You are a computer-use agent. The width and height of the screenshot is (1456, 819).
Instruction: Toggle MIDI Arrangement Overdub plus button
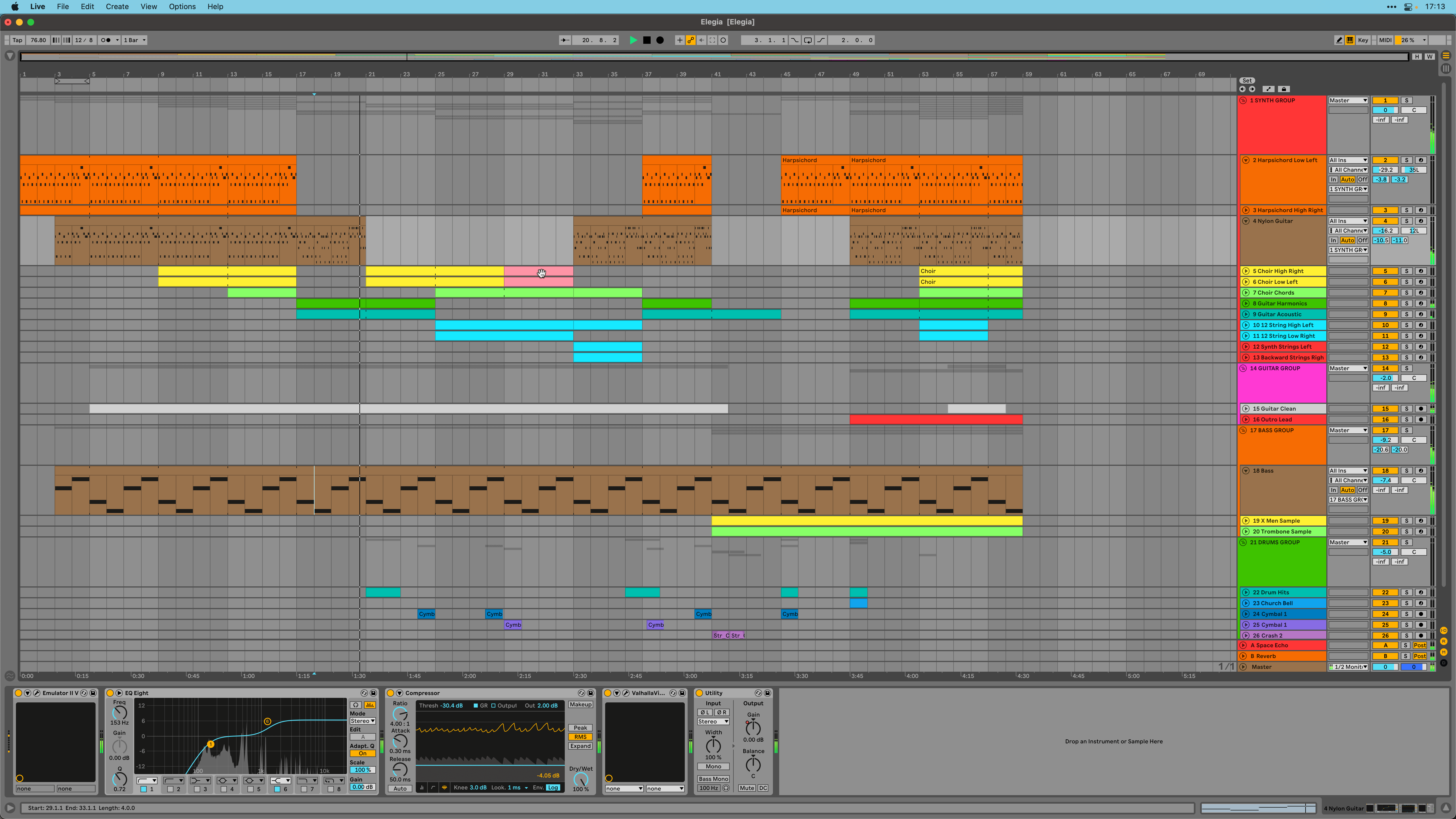click(x=680, y=40)
